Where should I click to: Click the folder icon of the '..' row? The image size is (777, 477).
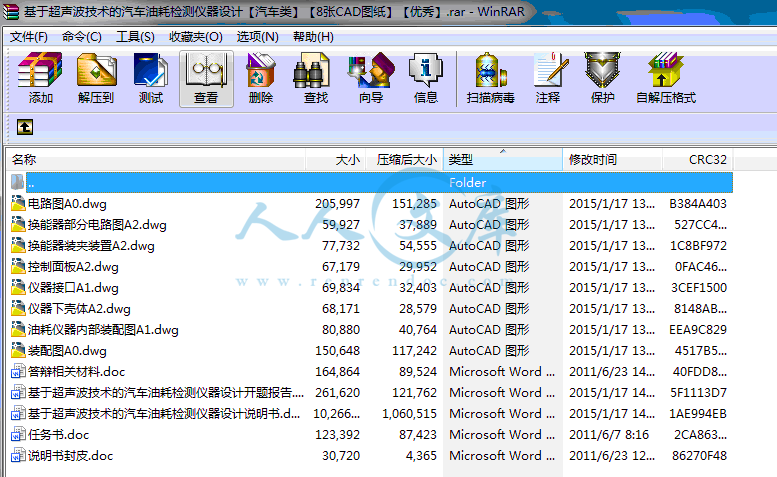(17, 182)
